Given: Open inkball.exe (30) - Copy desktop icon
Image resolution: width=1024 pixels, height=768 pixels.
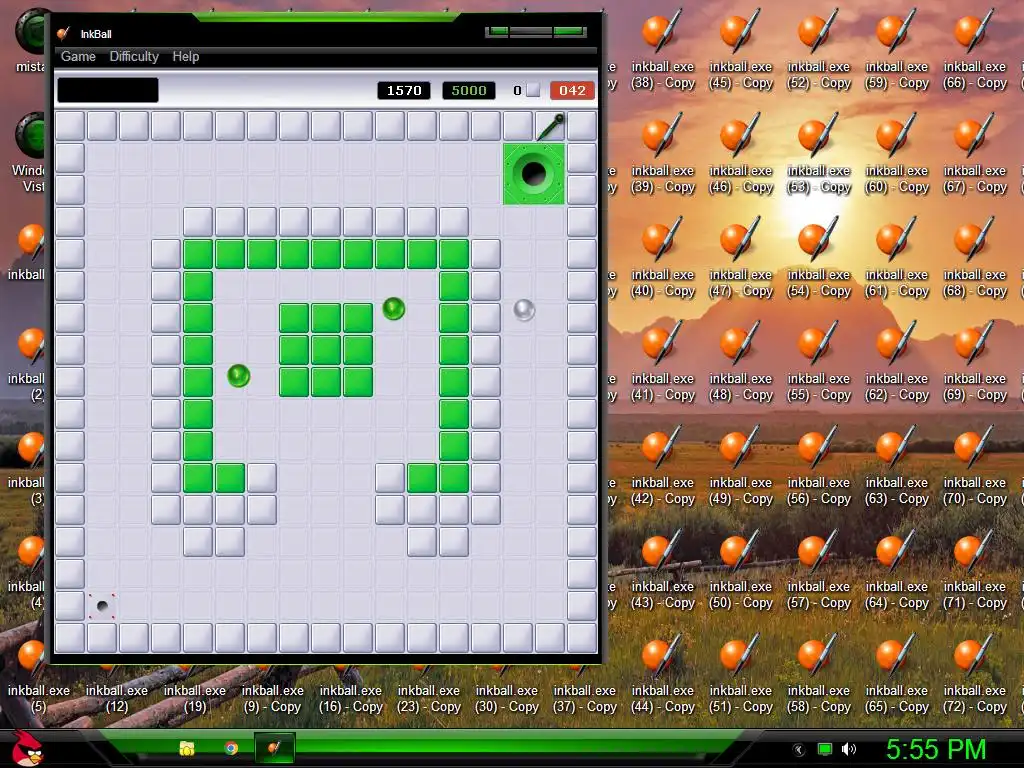Looking at the screenshot, I should click(x=507, y=692).
